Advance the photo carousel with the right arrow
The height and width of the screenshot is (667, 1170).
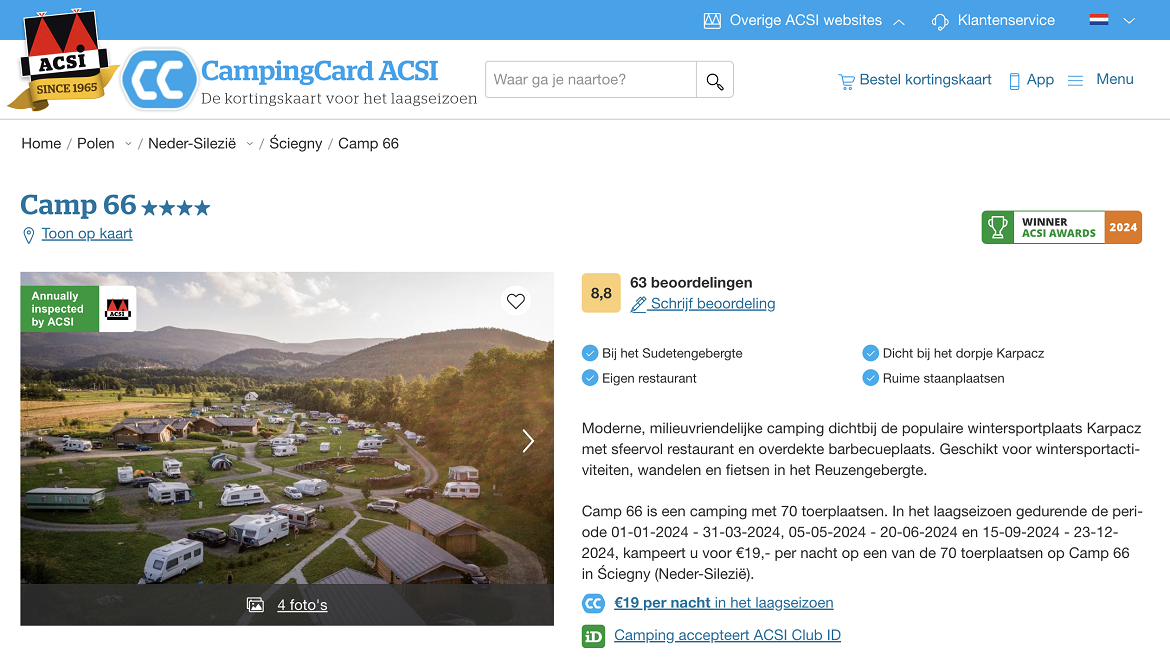click(x=528, y=440)
